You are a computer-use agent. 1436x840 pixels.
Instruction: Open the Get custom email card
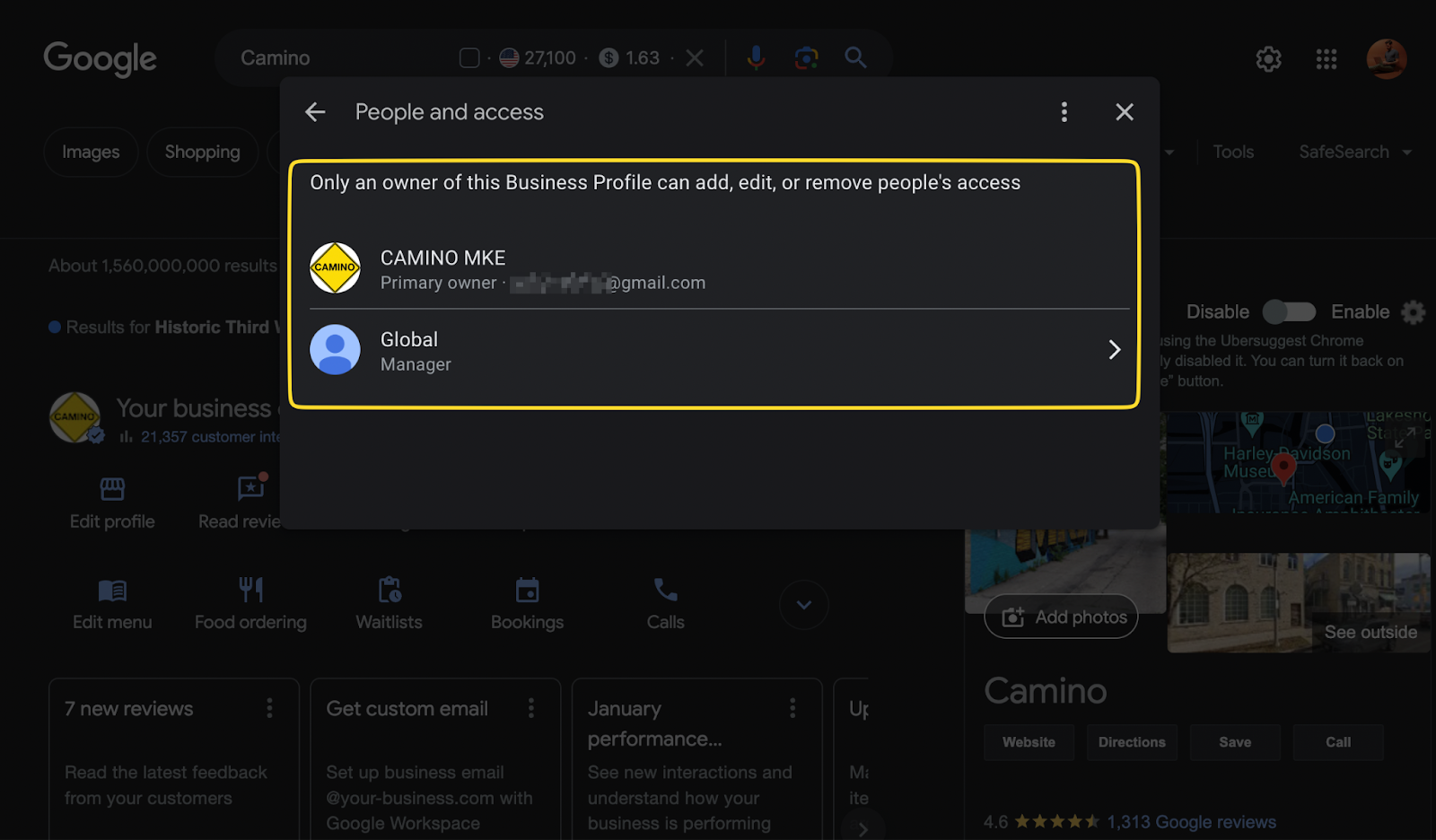[435, 759]
